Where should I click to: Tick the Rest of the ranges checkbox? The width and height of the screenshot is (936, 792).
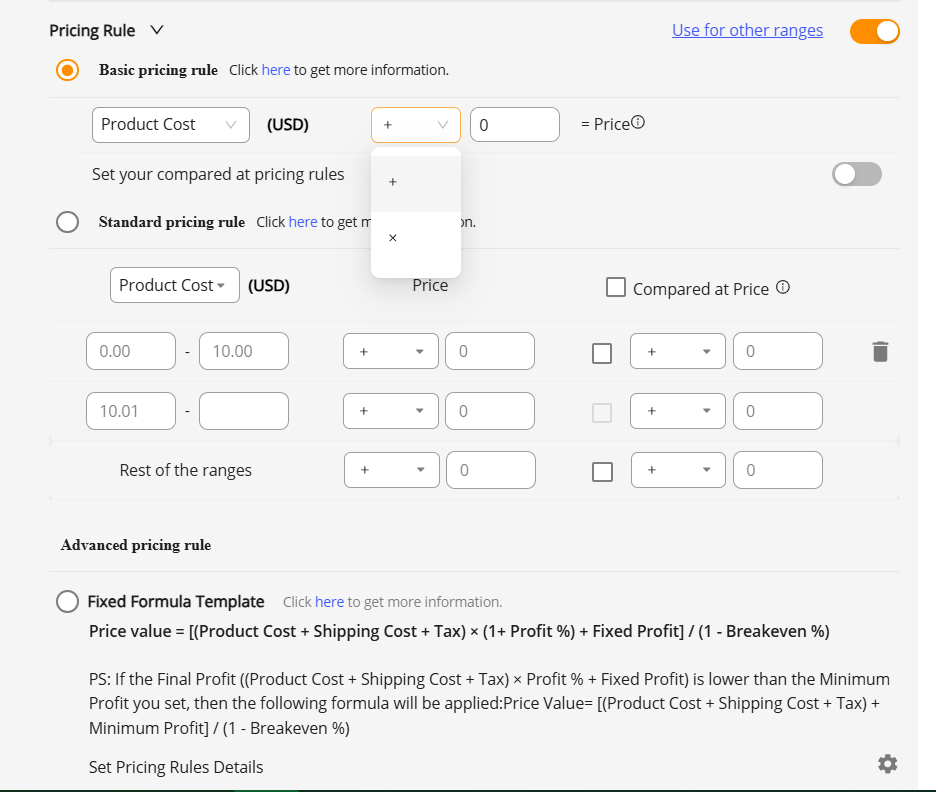(x=602, y=471)
